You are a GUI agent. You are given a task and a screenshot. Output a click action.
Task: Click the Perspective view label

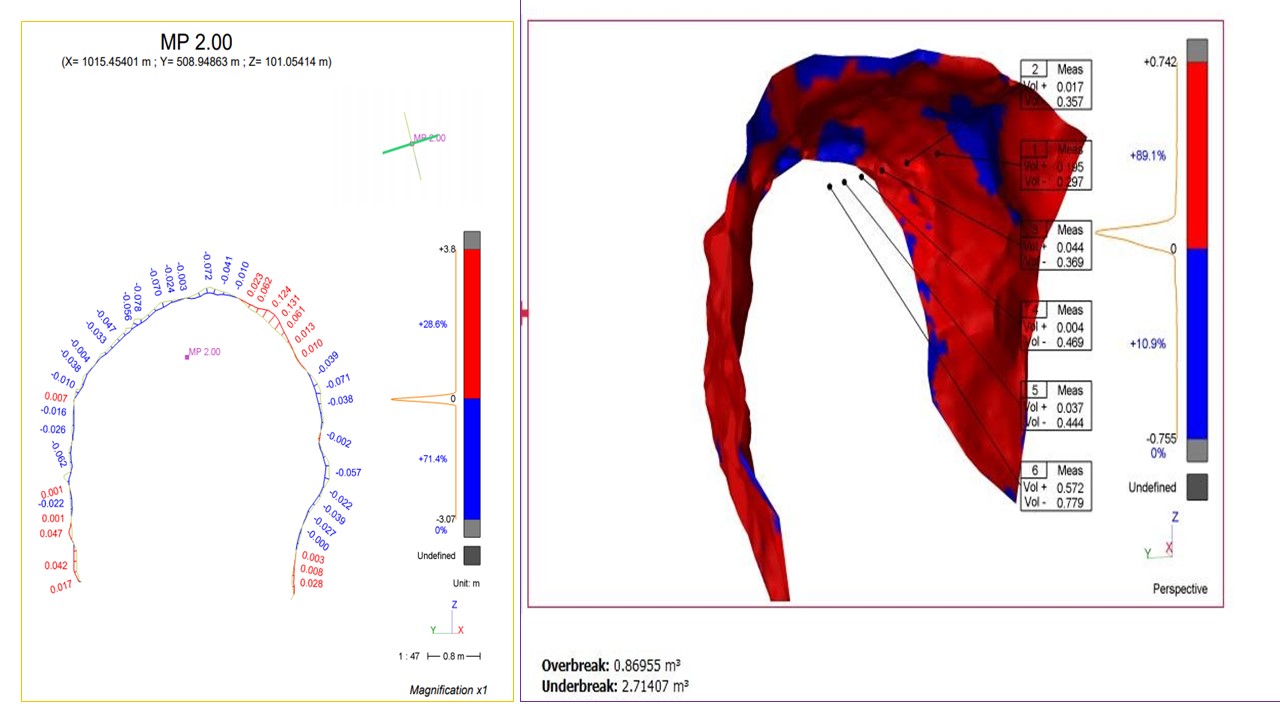click(1180, 589)
